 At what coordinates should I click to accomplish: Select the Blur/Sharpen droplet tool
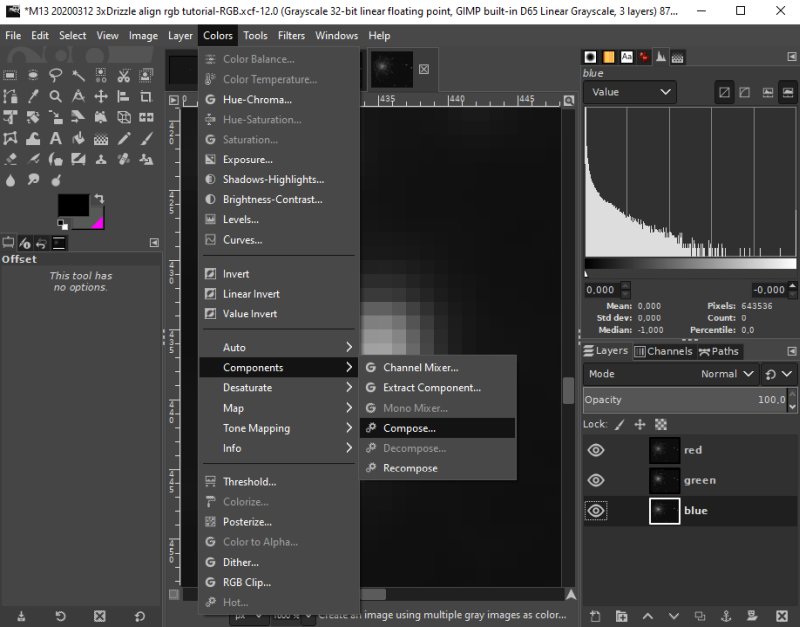[x=10, y=180]
